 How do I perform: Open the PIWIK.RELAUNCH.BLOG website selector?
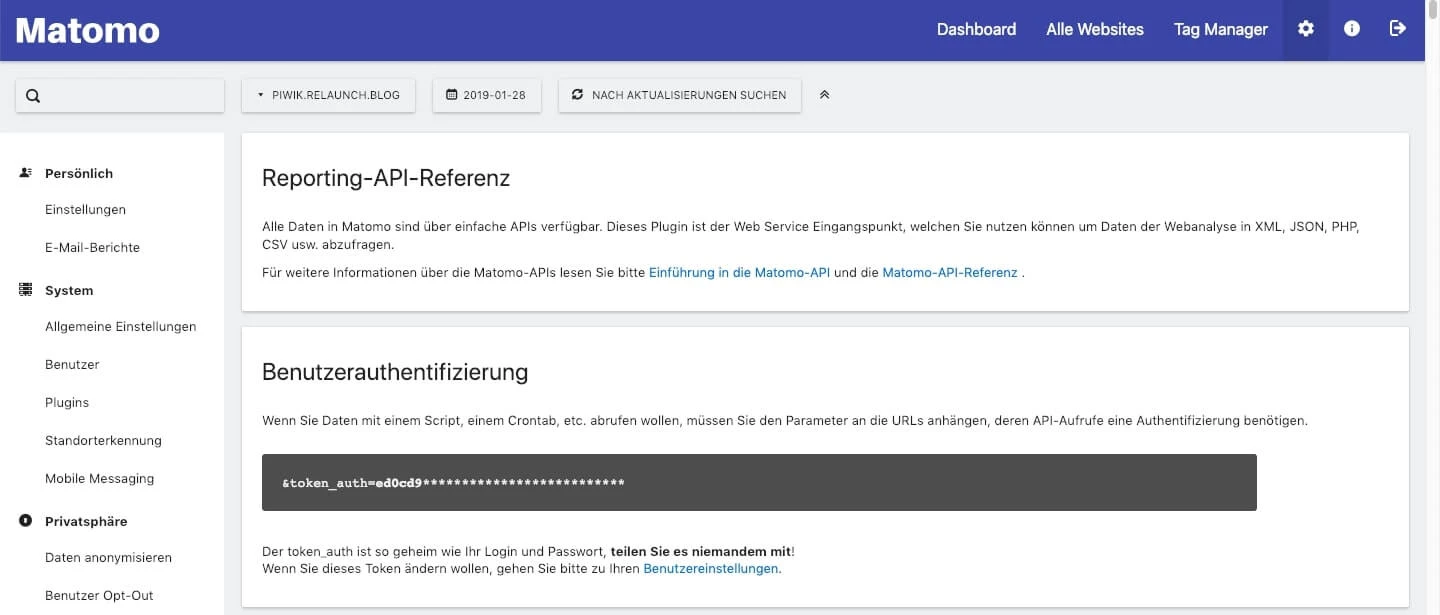[x=328, y=95]
